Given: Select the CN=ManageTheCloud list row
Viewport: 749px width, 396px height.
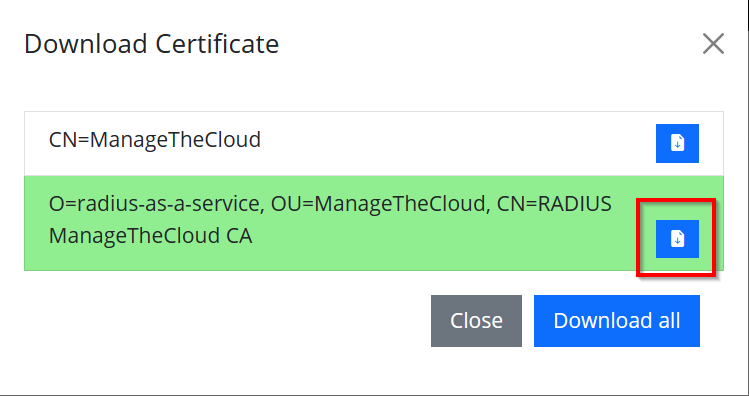Looking at the screenshot, I should pos(374,143).
